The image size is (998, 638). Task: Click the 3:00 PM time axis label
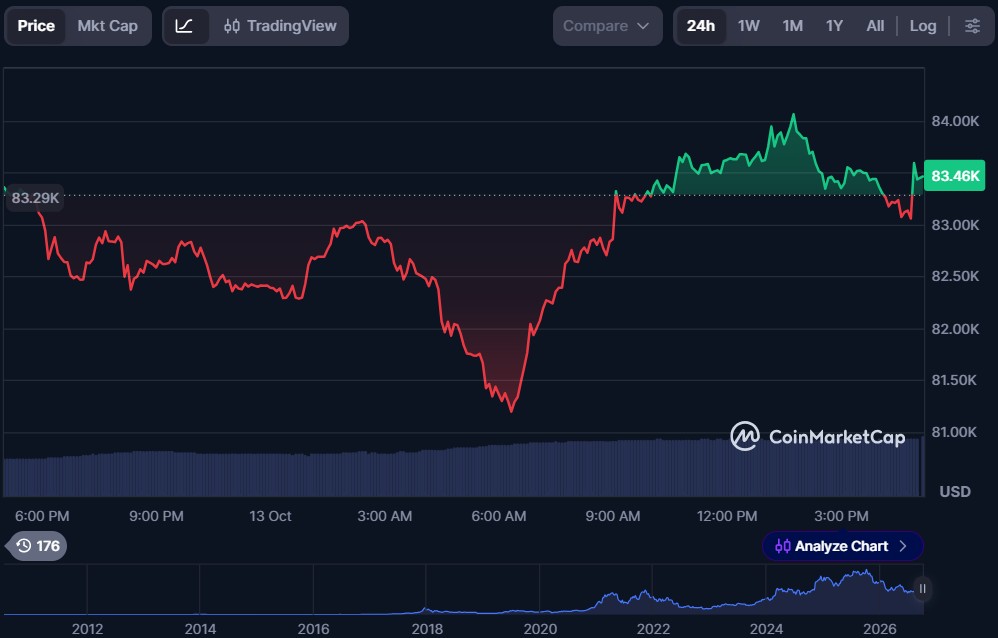coord(841,516)
